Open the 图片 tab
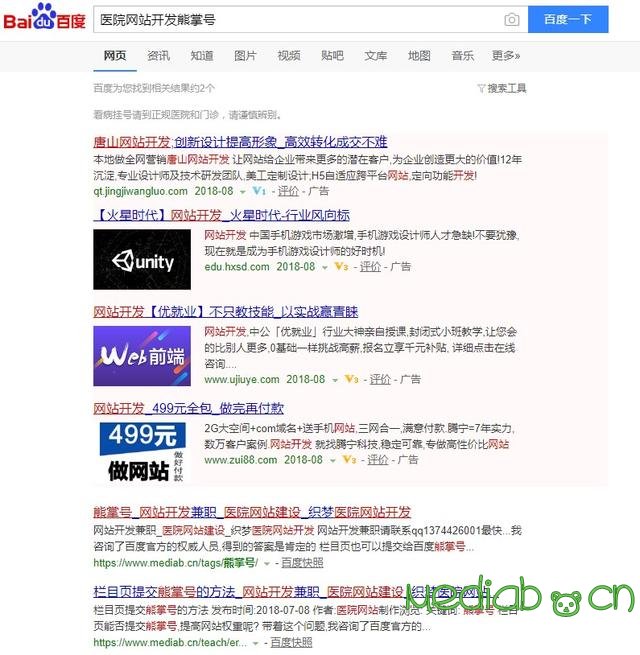This screenshot has width=640, height=655. click(x=245, y=56)
